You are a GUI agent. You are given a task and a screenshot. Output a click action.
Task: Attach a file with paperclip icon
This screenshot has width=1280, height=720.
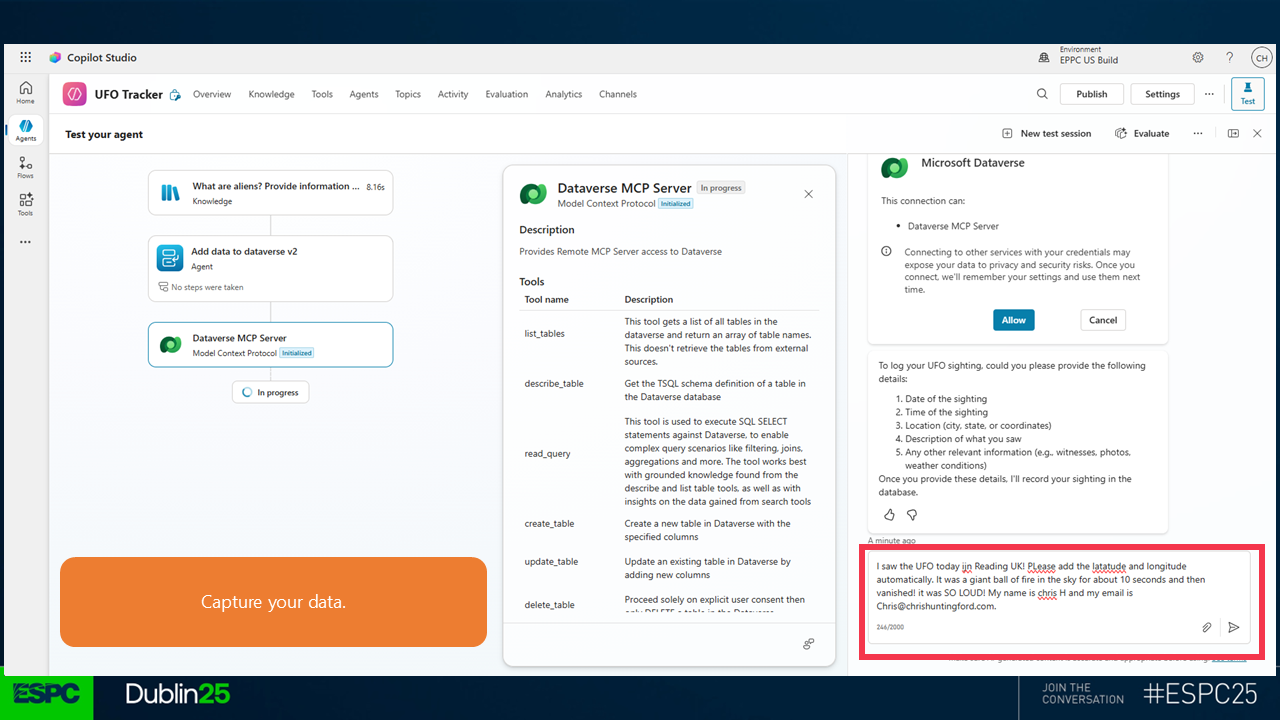[1207, 627]
